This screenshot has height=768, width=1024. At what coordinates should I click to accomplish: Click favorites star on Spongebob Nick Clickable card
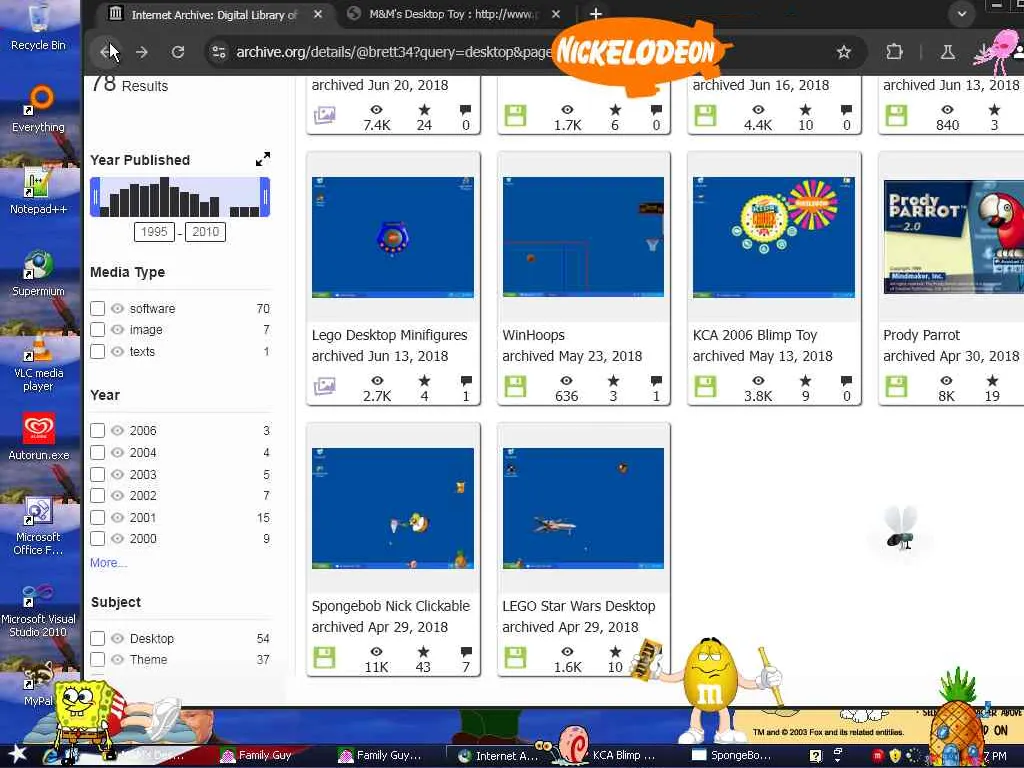pos(423,651)
